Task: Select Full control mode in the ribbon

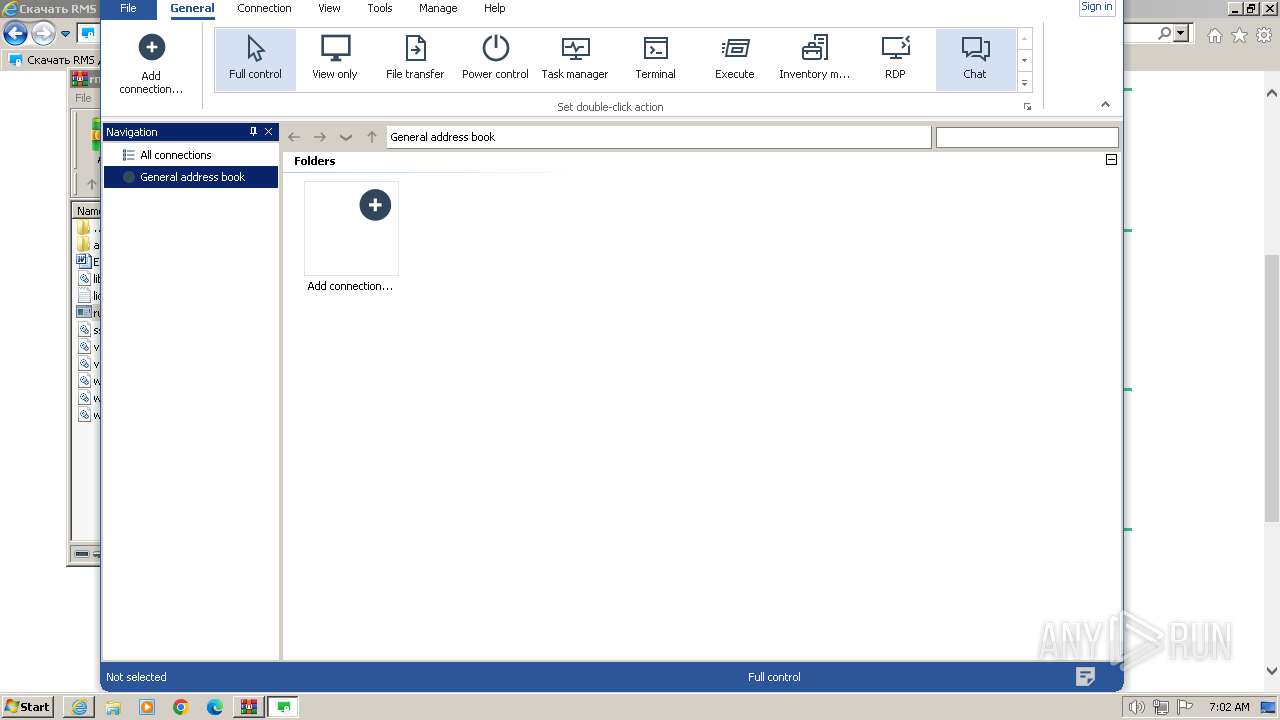Action: (255, 59)
